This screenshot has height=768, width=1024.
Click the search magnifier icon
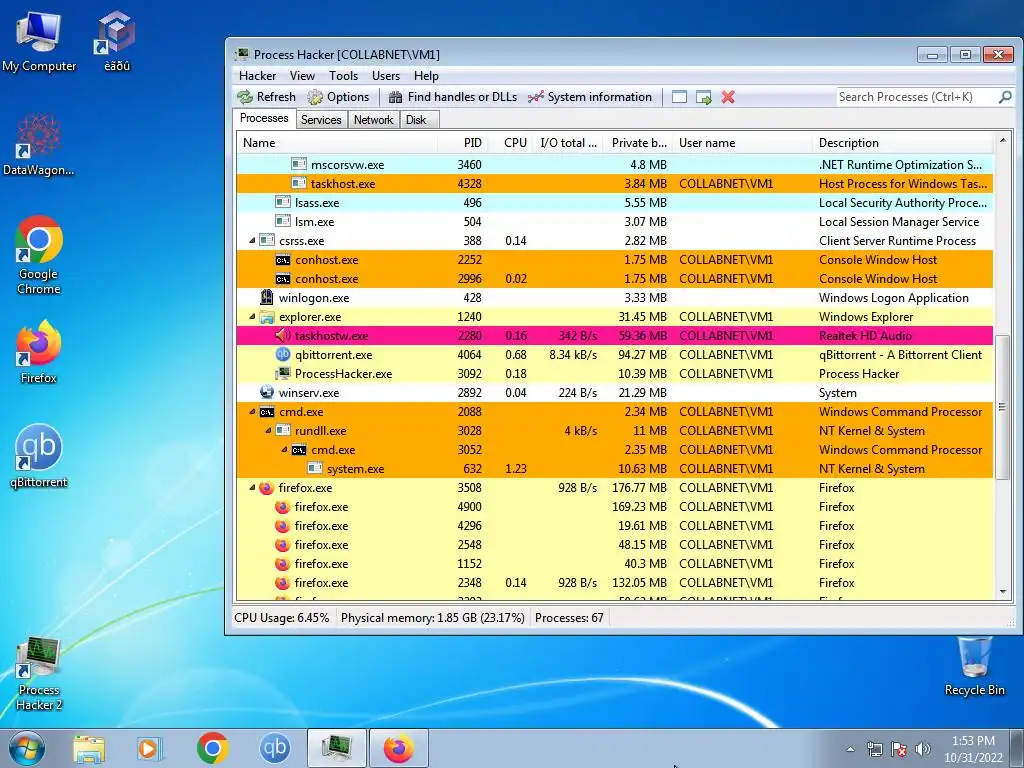coord(1005,97)
